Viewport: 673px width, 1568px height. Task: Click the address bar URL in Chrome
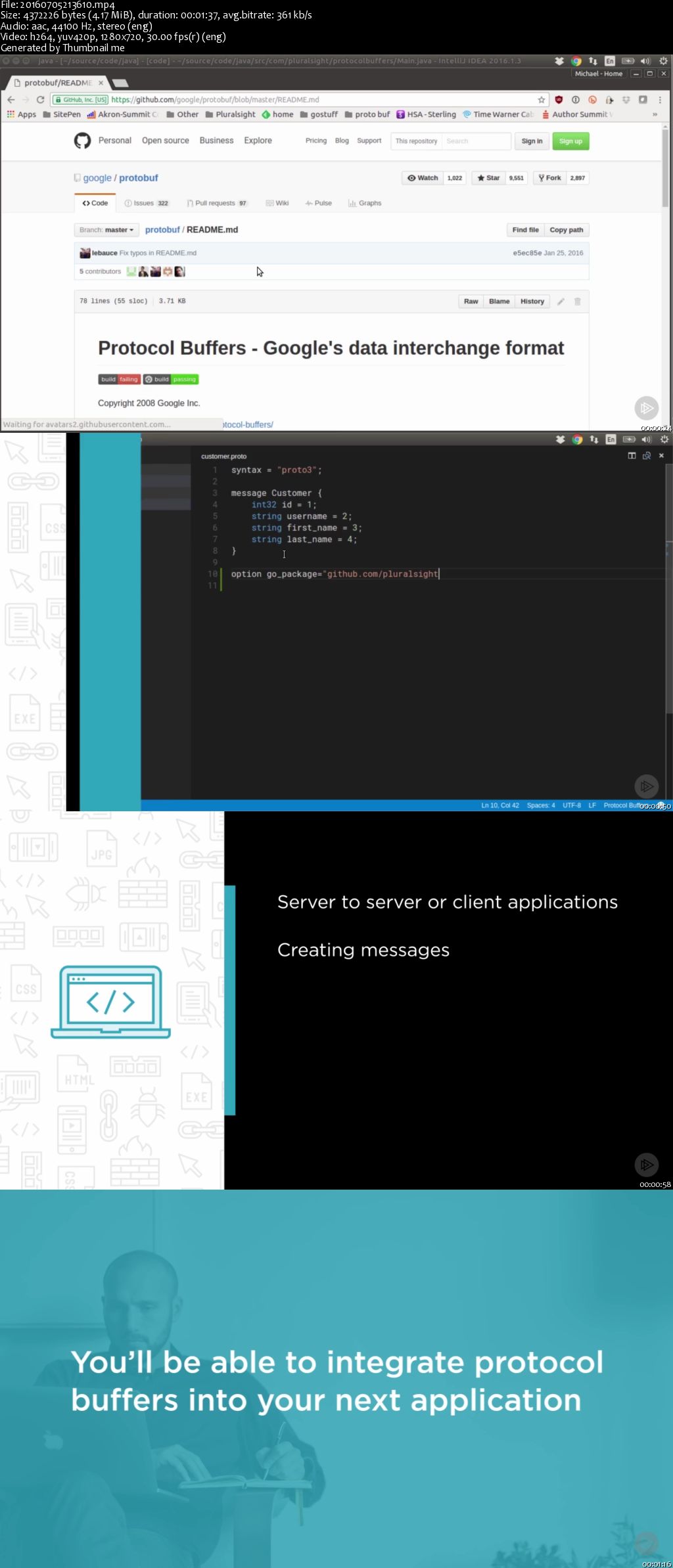click(215, 100)
